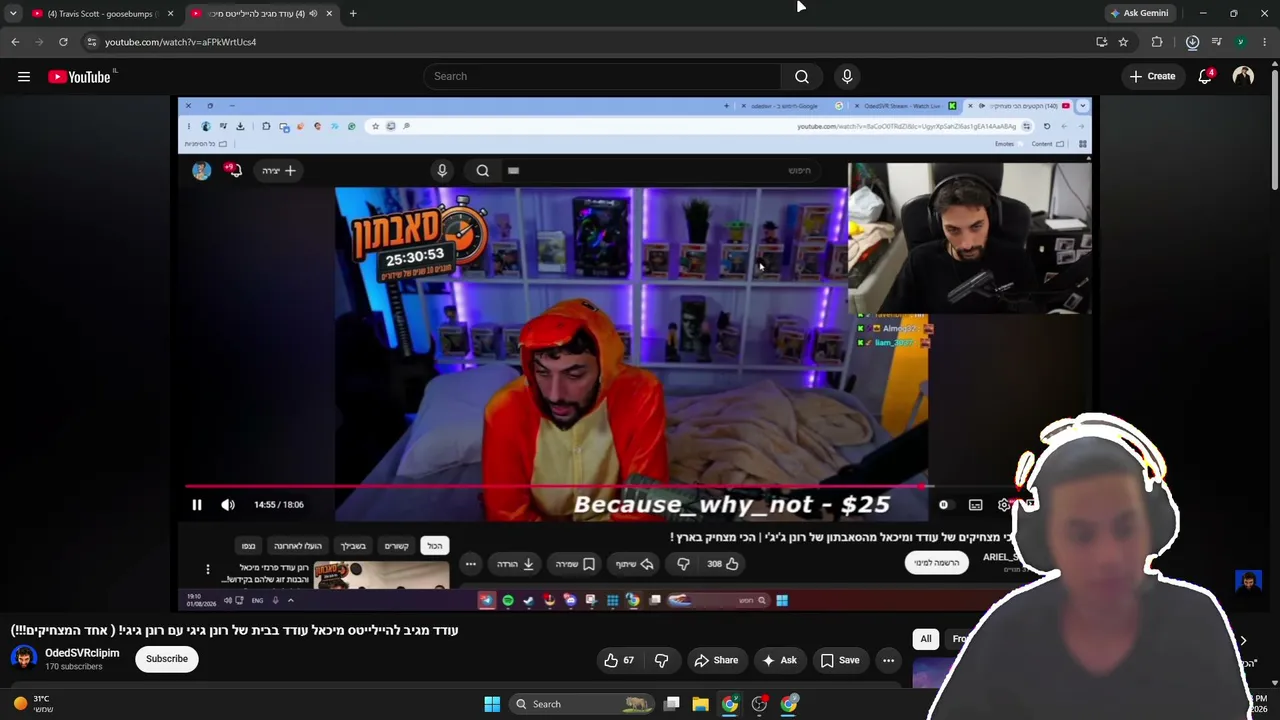1280x720 pixels.
Task: Bookmark this page with the star
Action: 1124,42
